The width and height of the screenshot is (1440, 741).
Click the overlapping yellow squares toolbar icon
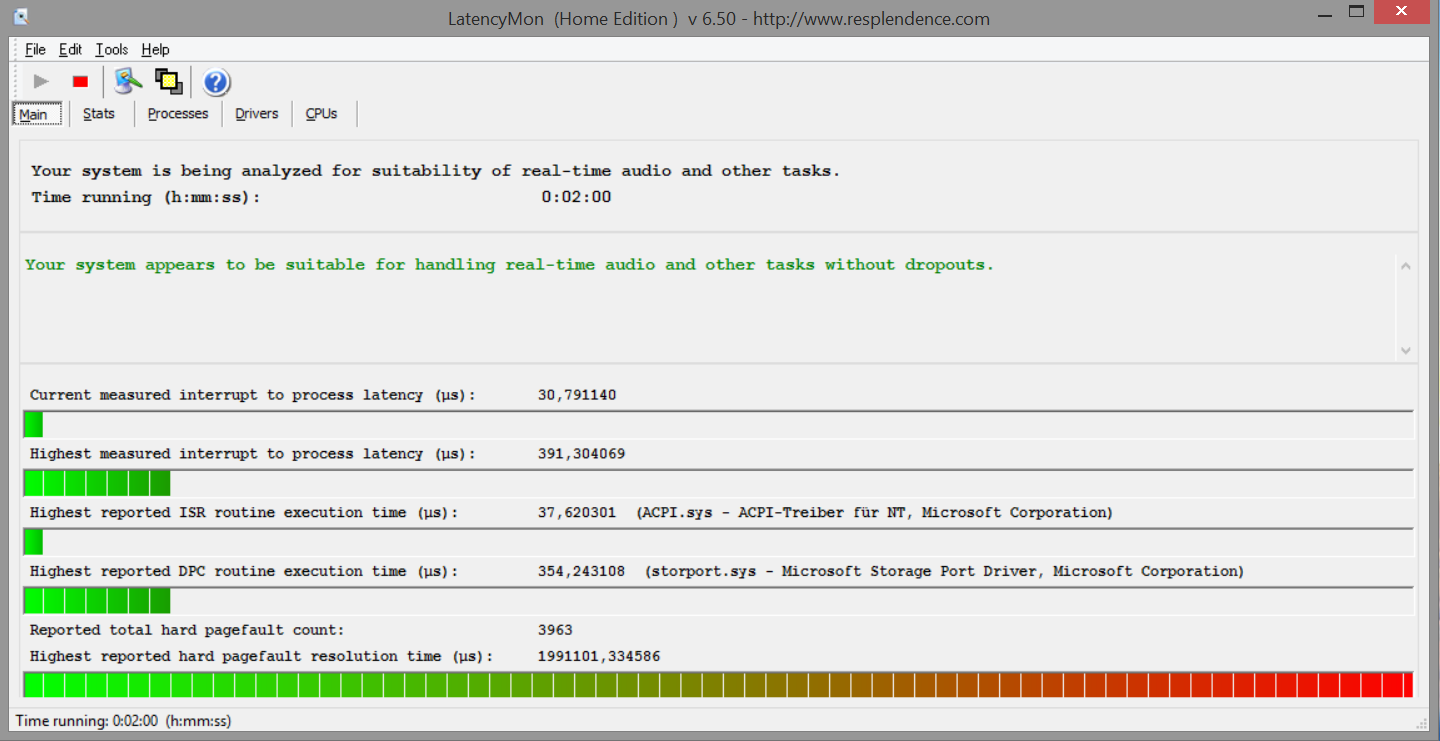pyautogui.click(x=169, y=82)
